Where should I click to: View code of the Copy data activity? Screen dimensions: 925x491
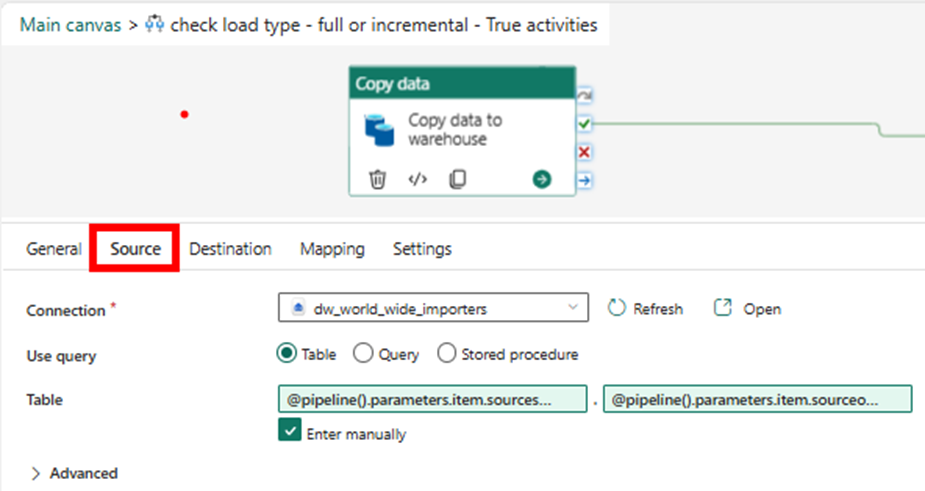point(418,180)
